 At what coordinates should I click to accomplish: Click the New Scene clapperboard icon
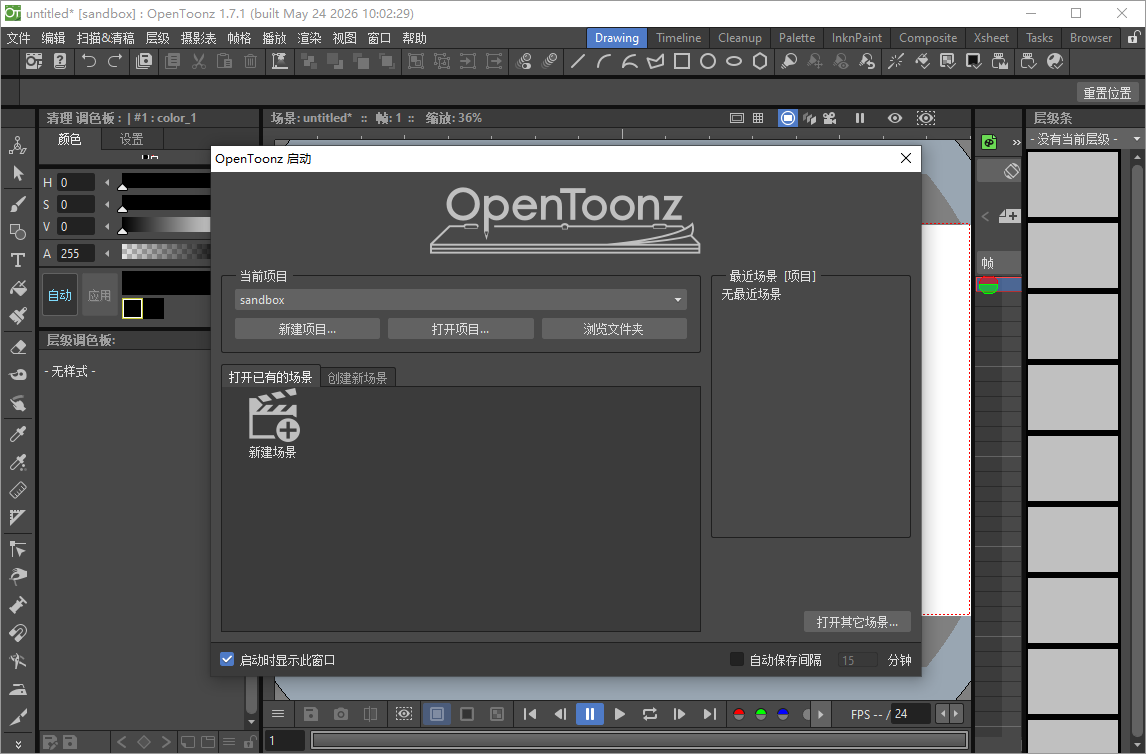(273, 414)
